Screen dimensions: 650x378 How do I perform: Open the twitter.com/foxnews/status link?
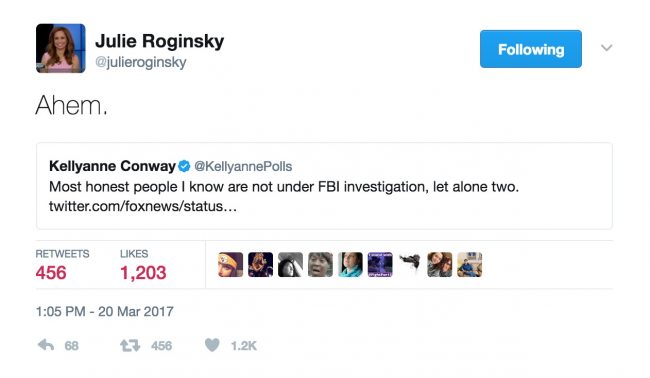(143, 206)
